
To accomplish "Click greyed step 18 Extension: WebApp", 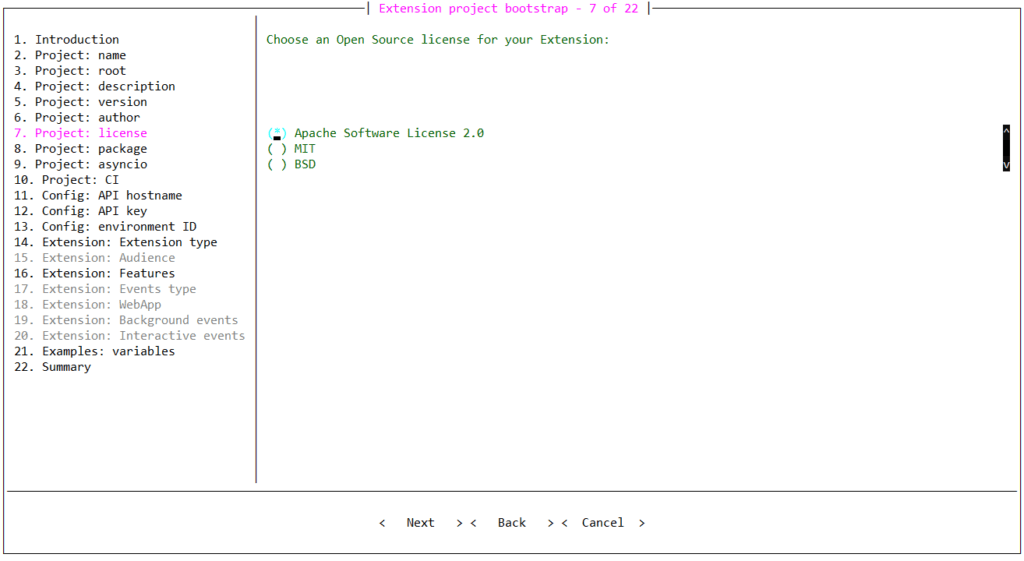I will (88, 305).
